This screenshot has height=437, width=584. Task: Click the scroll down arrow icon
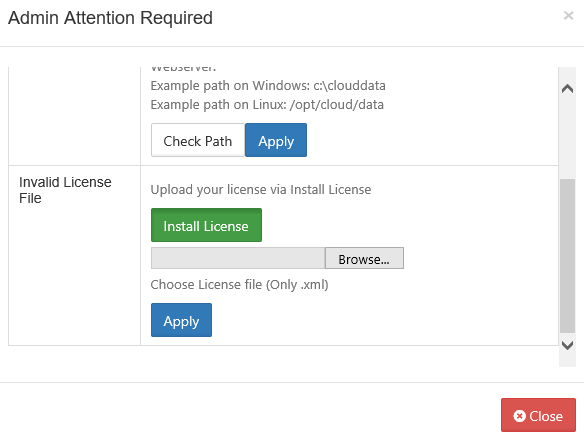(567, 346)
